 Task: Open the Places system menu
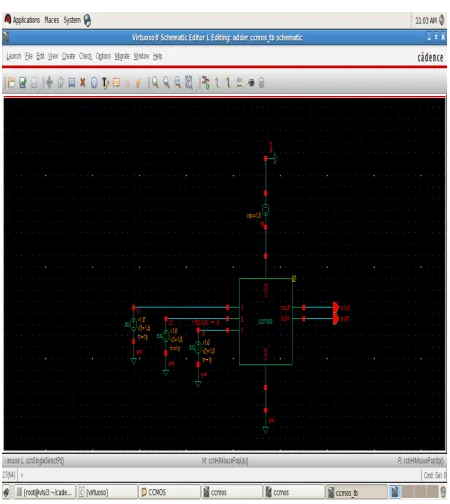coord(52,20)
